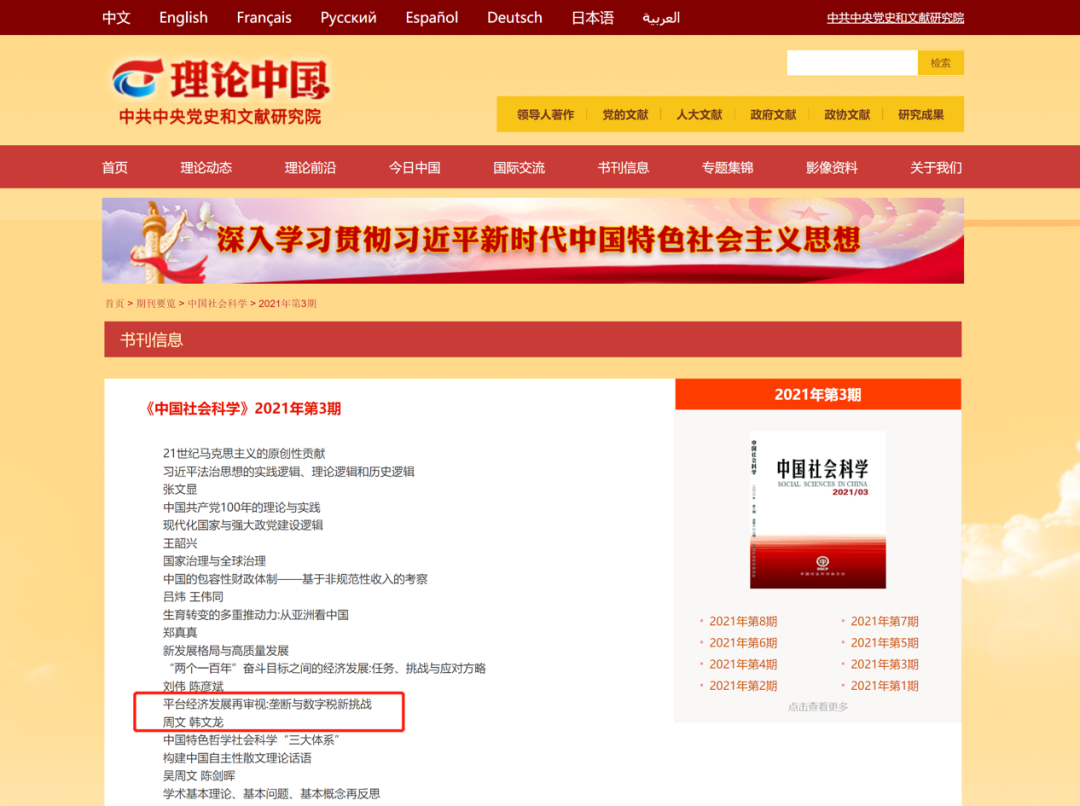Open 理论动态 navigation item
This screenshot has height=806, width=1080.
(206, 167)
